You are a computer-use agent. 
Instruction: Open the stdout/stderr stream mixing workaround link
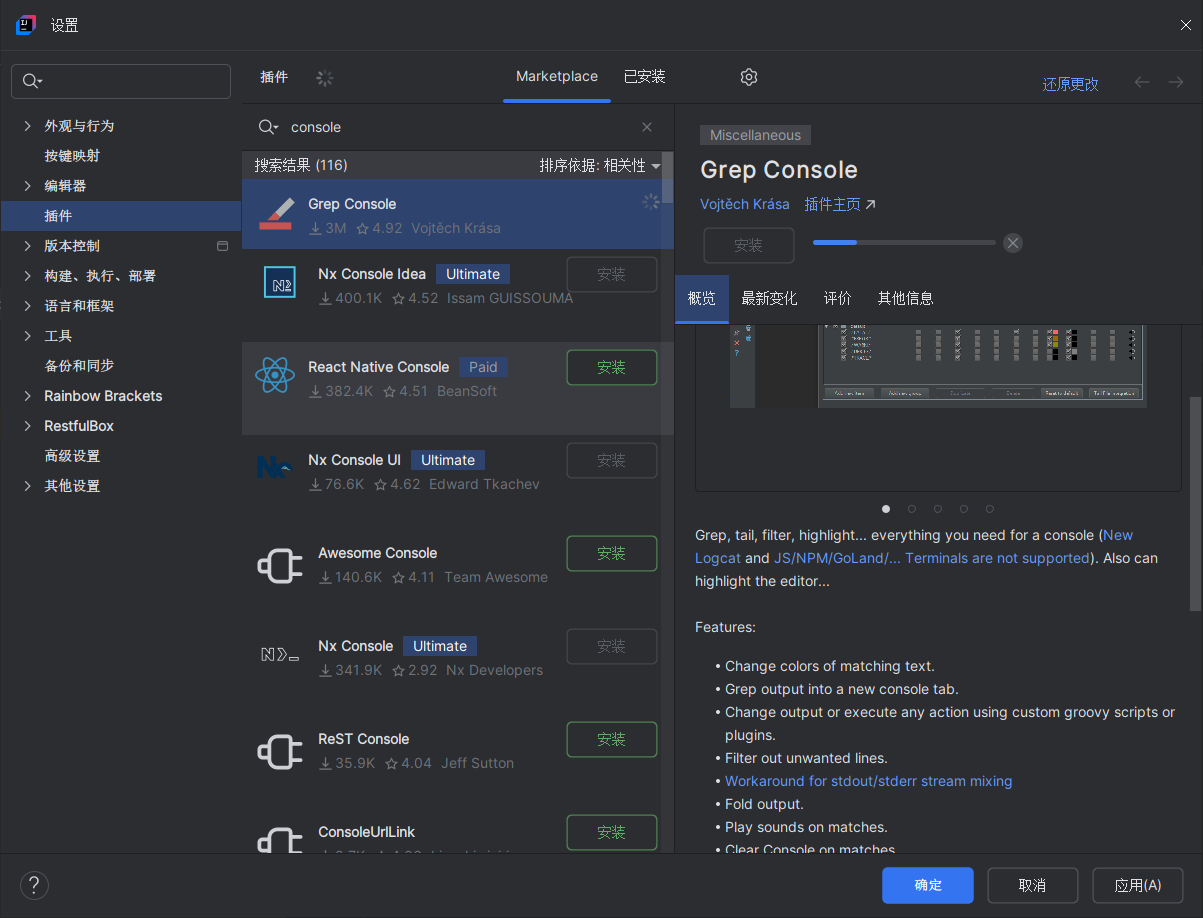[x=868, y=781]
